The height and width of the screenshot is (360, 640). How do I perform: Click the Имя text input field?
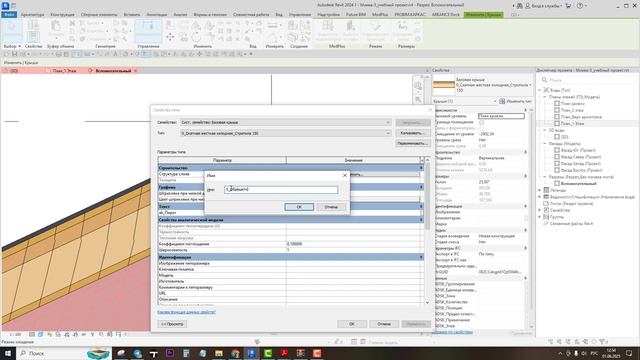[x=281, y=189]
